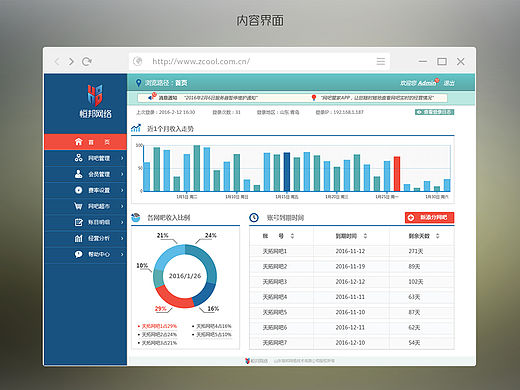The width and height of the screenshot is (520, 390).
Task: Click the home icon in sidebar
Action: [78, 142]
